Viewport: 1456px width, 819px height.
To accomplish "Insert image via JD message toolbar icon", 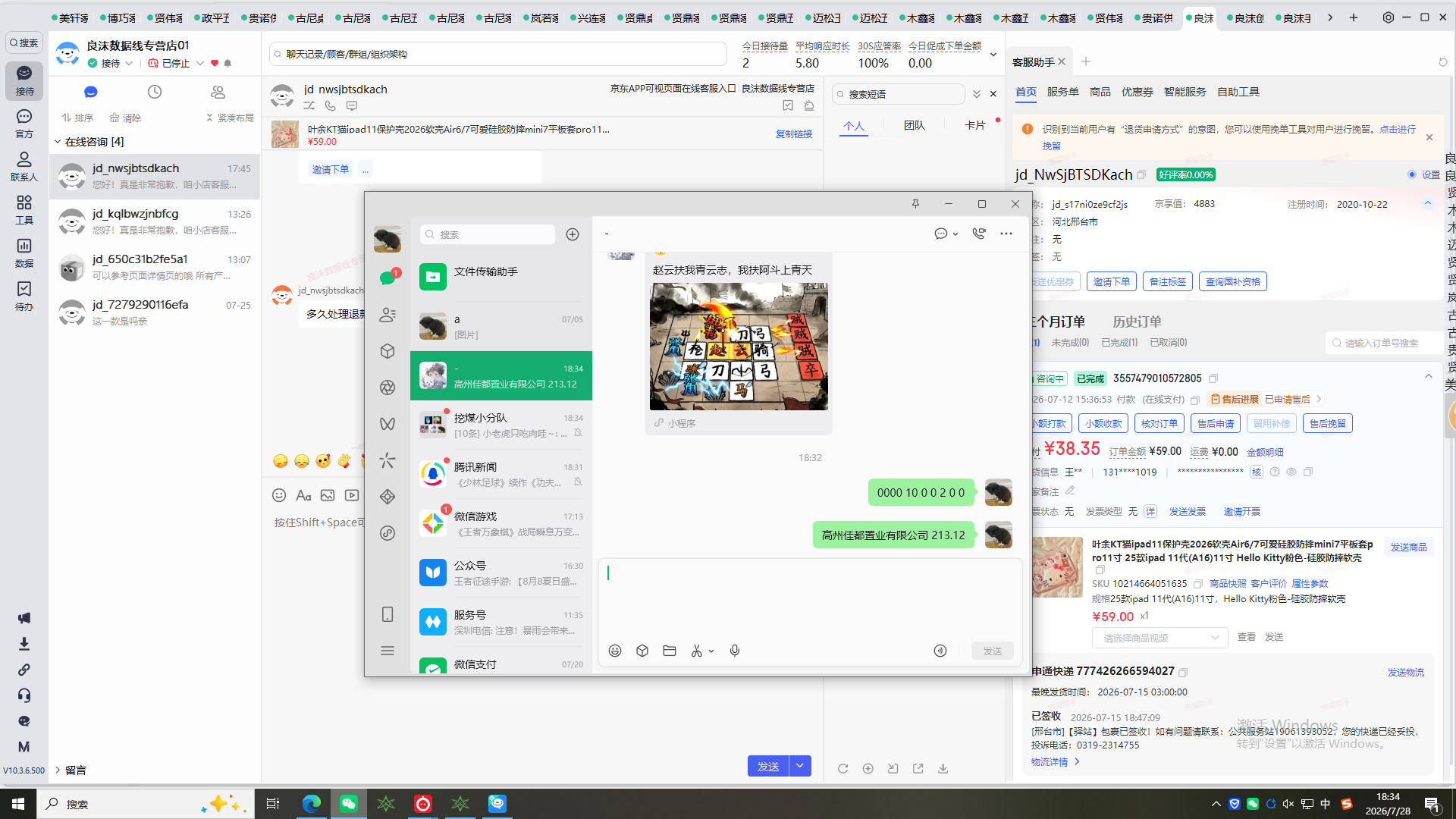I will [x=328, y=495].
